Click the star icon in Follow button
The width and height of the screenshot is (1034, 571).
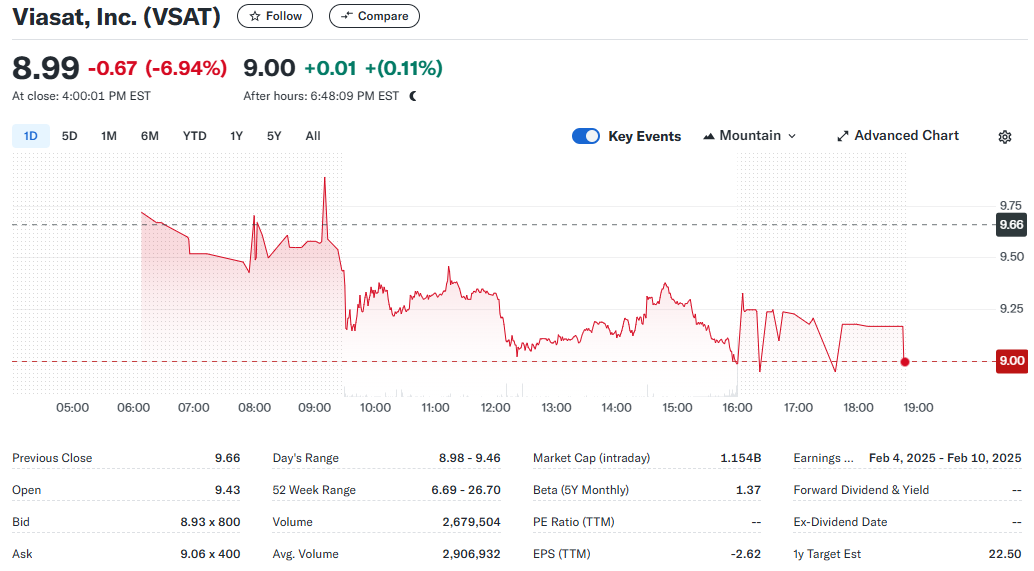[x=255, y=16]
